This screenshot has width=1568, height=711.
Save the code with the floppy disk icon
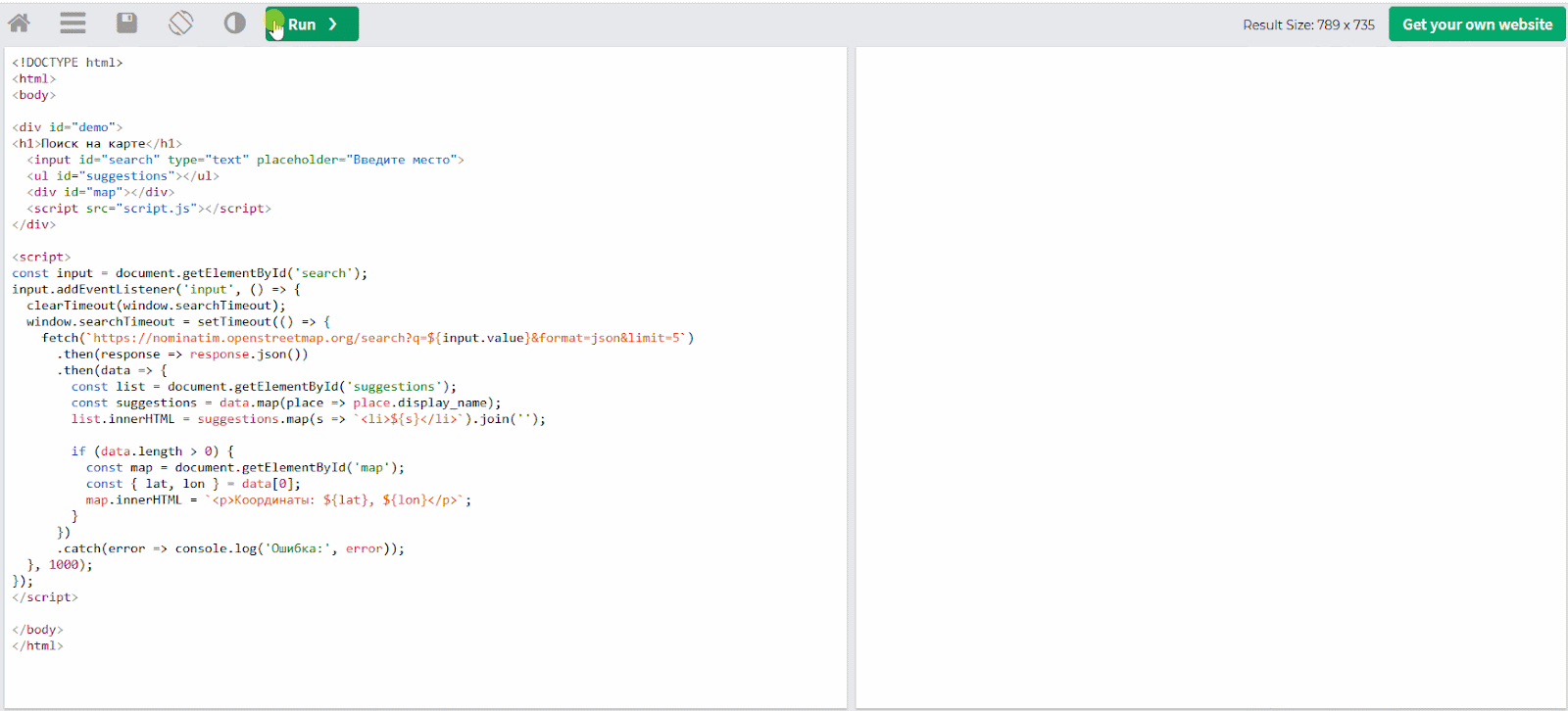(126, 23)
